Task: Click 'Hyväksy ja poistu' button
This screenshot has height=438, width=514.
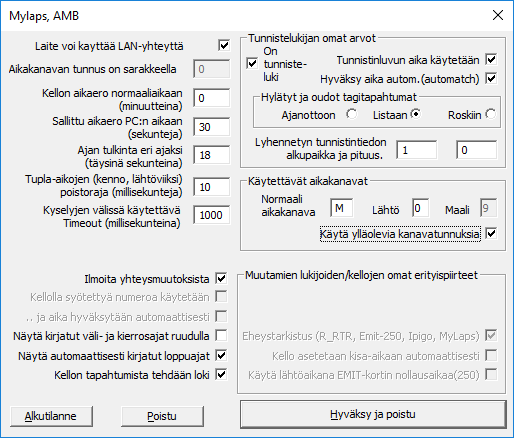Action: (373, 414)
